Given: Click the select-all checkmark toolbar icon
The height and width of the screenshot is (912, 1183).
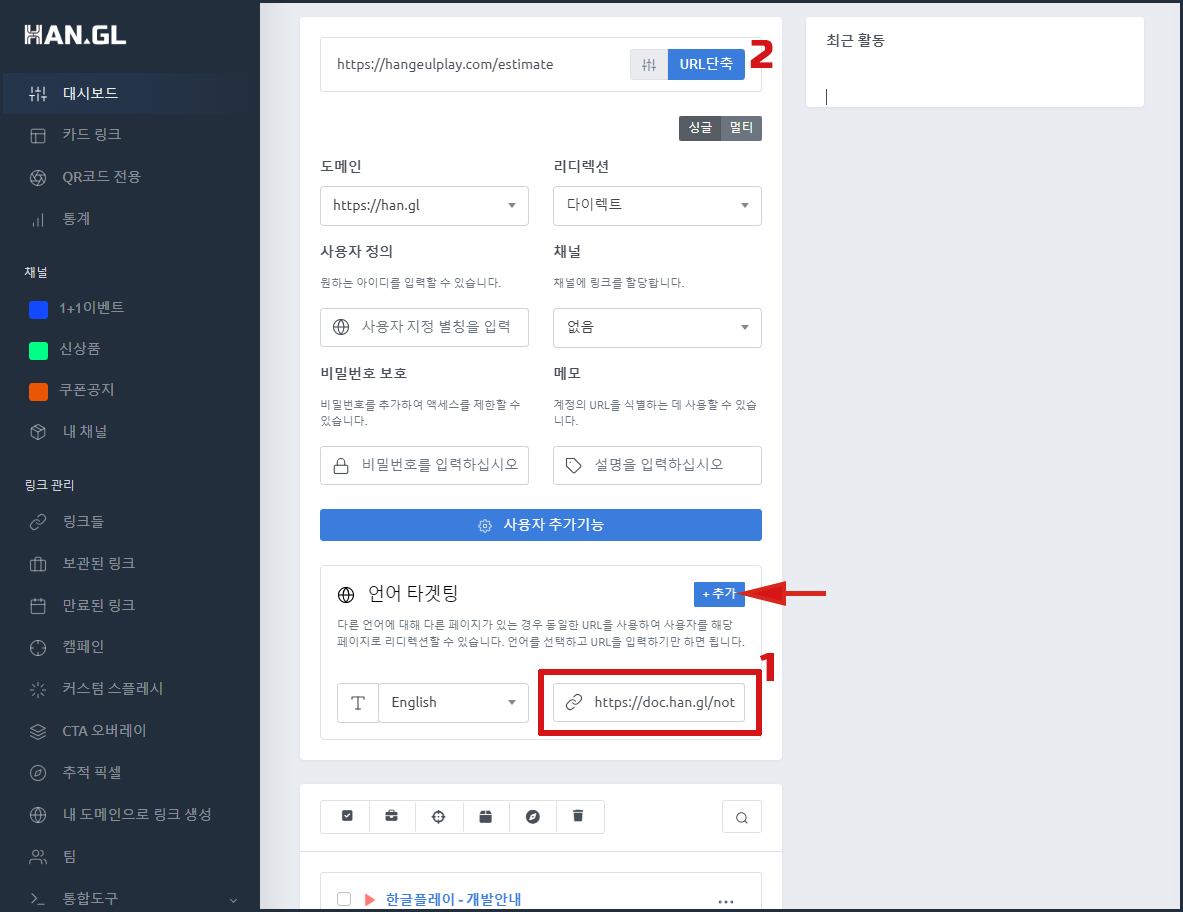Looking at the screenshot, I should [x=347, y=816].
